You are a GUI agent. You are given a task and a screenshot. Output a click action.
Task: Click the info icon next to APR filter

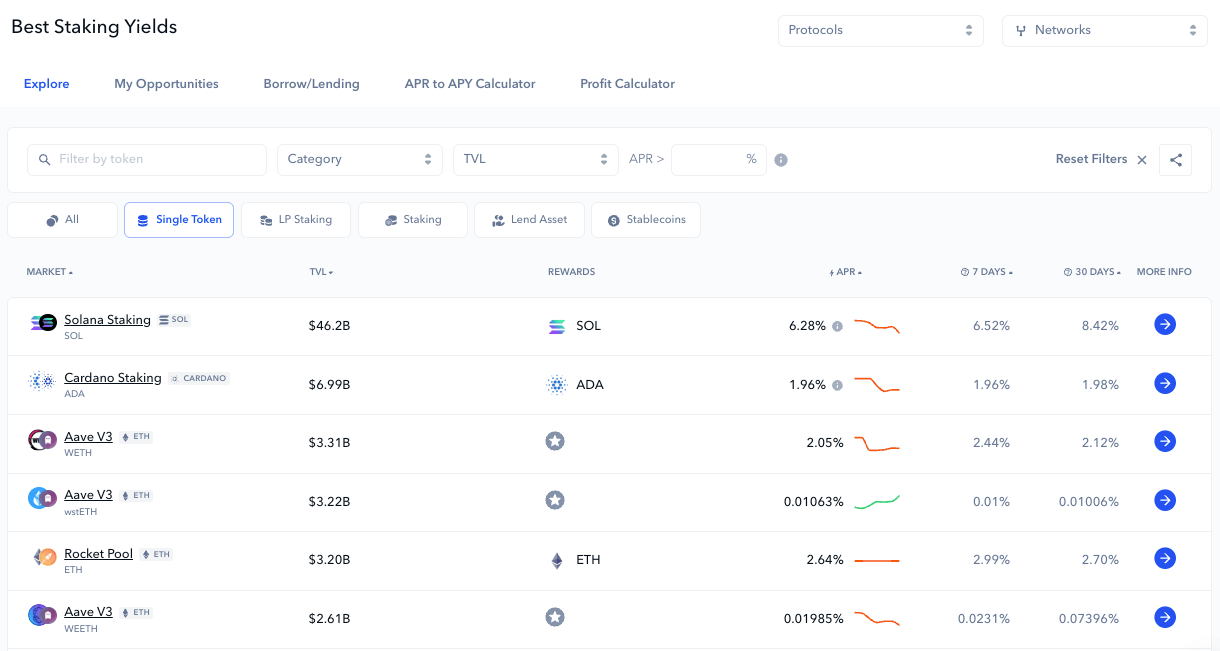click(x=781, y=160)
